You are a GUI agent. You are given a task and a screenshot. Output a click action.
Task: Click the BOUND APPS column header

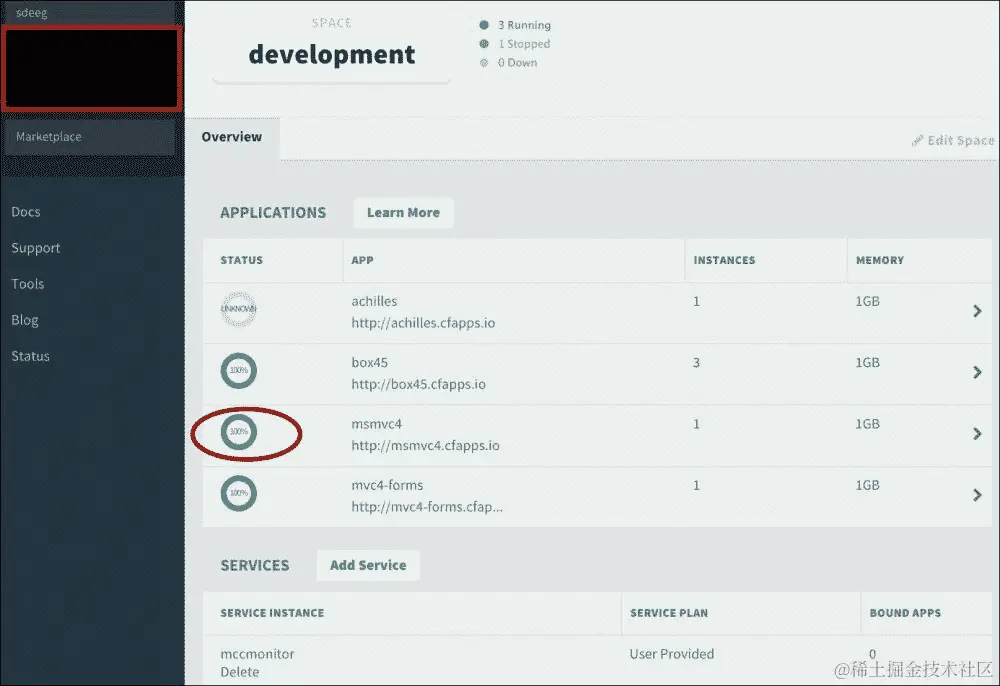[x=905, y=613]
